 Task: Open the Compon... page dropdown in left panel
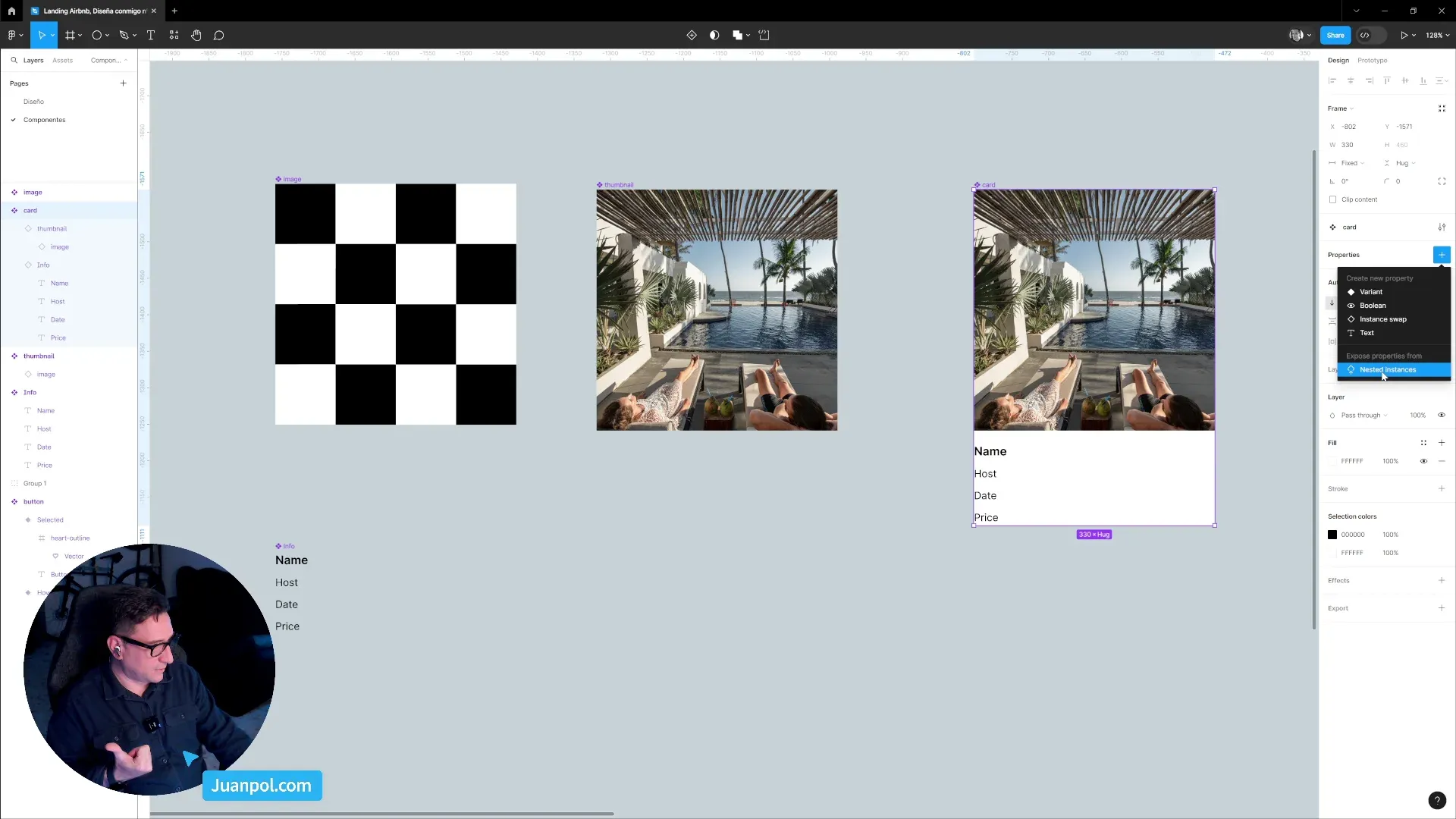109,60
